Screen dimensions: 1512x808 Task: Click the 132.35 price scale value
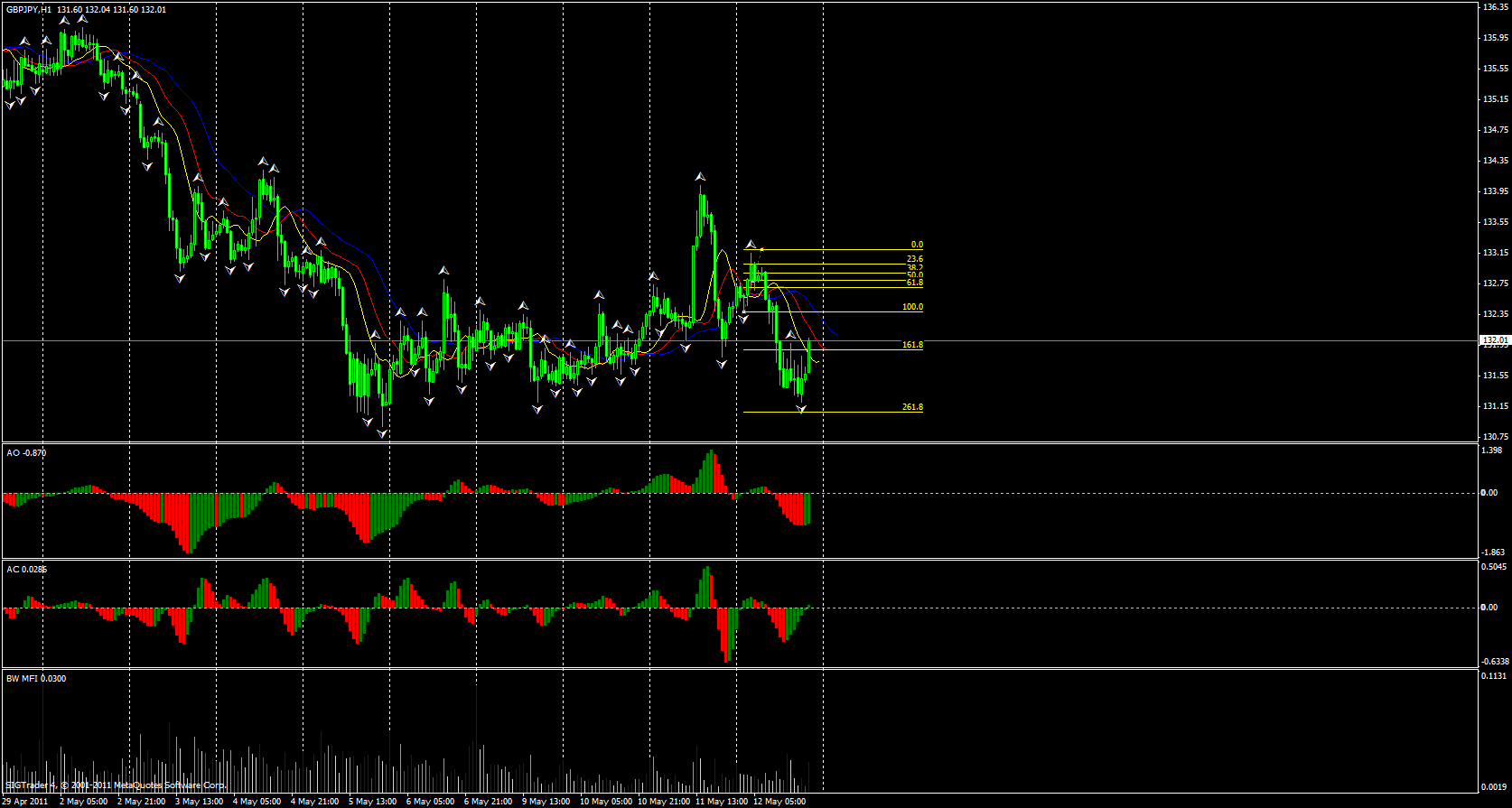tap(1496, 314)
